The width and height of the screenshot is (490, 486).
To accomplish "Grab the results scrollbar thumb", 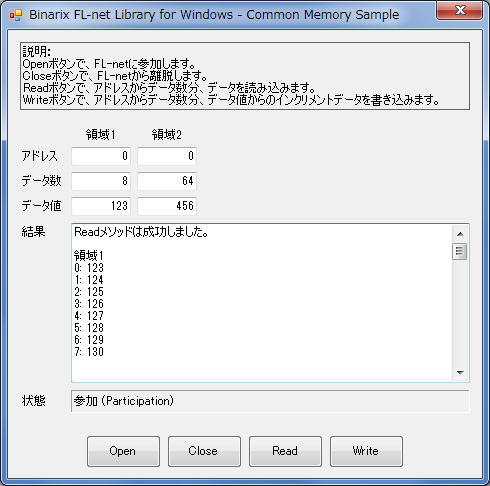I will [x=460, y=251].
